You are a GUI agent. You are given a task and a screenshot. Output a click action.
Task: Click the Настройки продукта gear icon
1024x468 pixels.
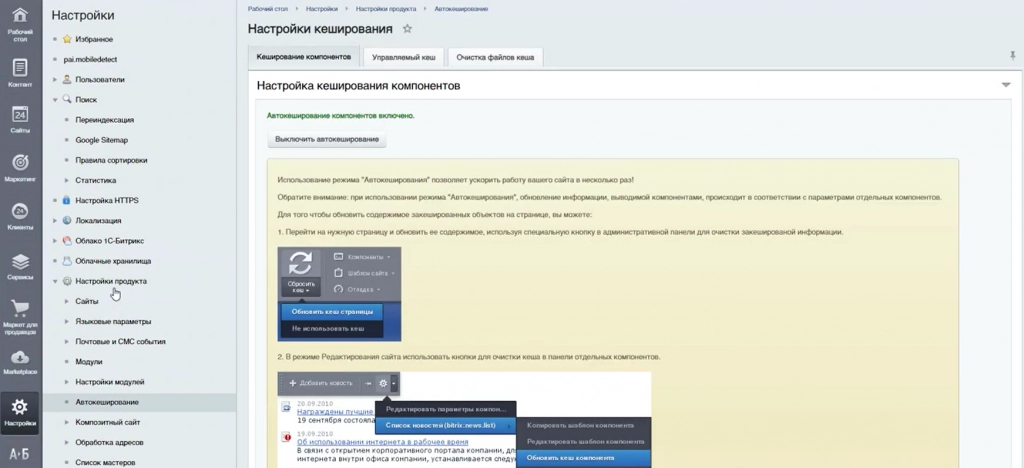67,281
